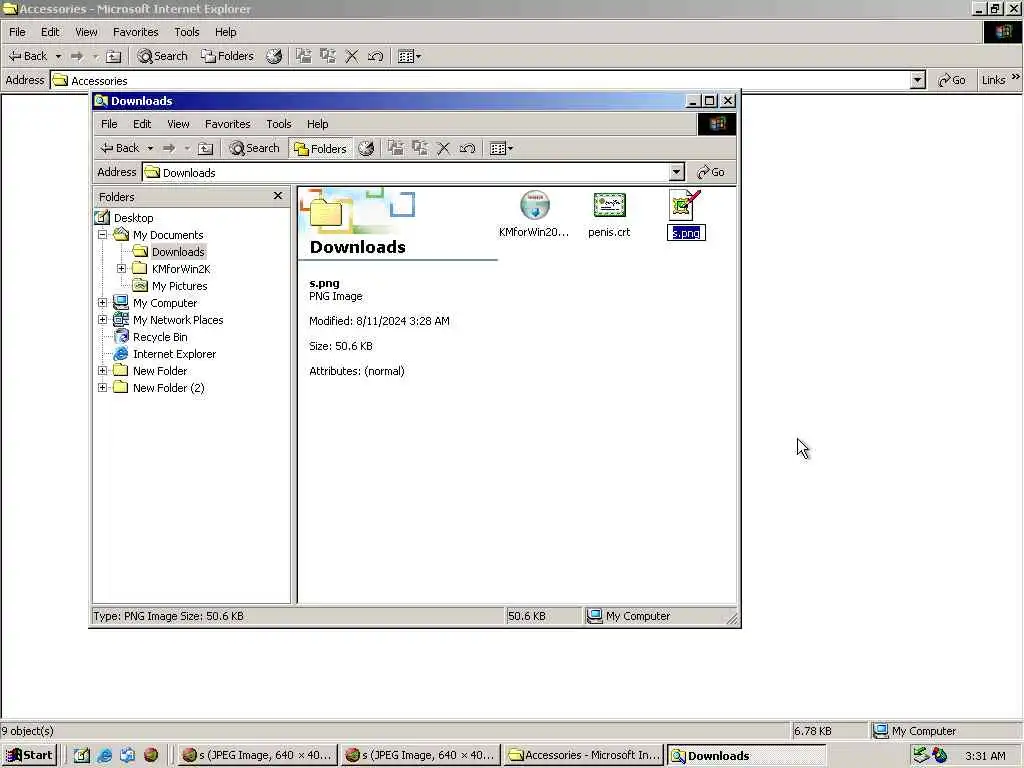Open Help menu in Downloads window
Viewport: 1024px width, 768px height.
click(317, 124)
